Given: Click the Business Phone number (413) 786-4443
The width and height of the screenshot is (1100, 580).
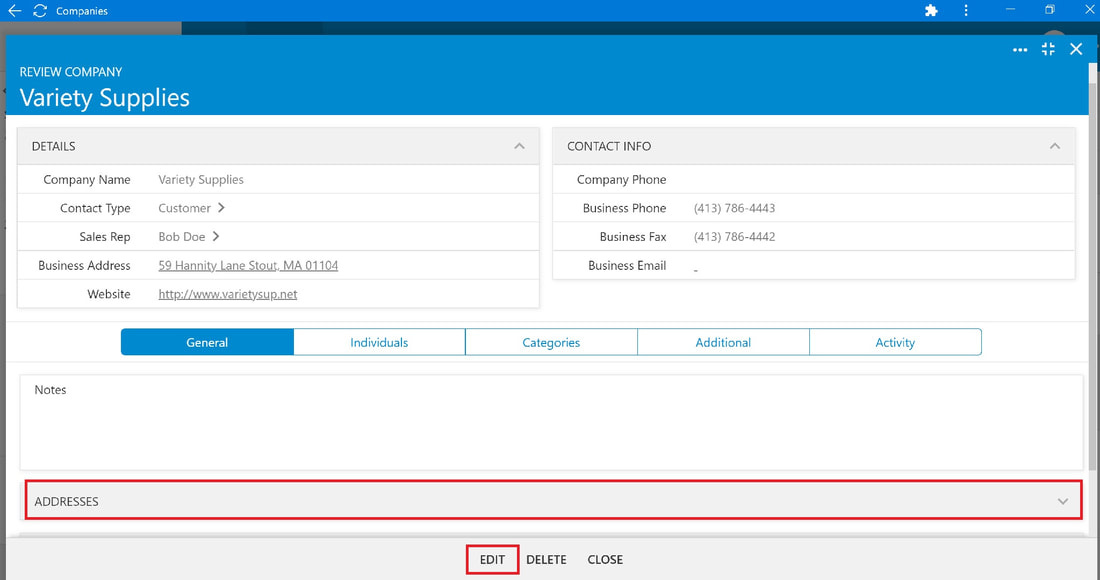Looking at the screenshot, I should [735, 208].
